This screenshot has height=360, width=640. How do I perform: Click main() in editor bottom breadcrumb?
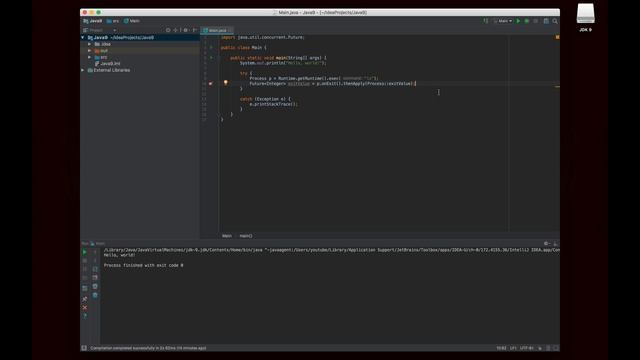(246, 236)
